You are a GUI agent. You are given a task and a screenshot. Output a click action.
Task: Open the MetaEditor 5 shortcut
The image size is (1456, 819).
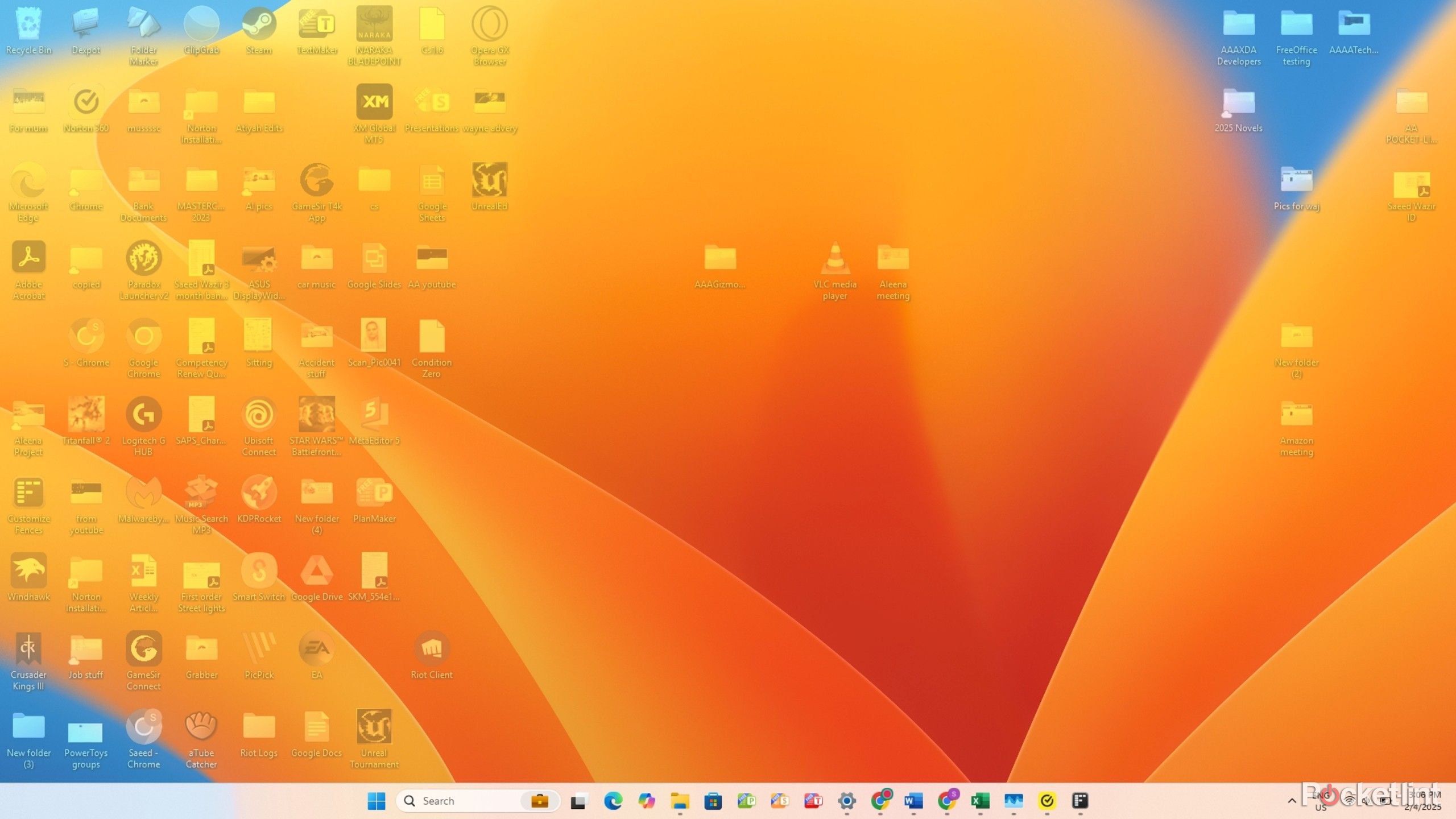pos(374,420)
